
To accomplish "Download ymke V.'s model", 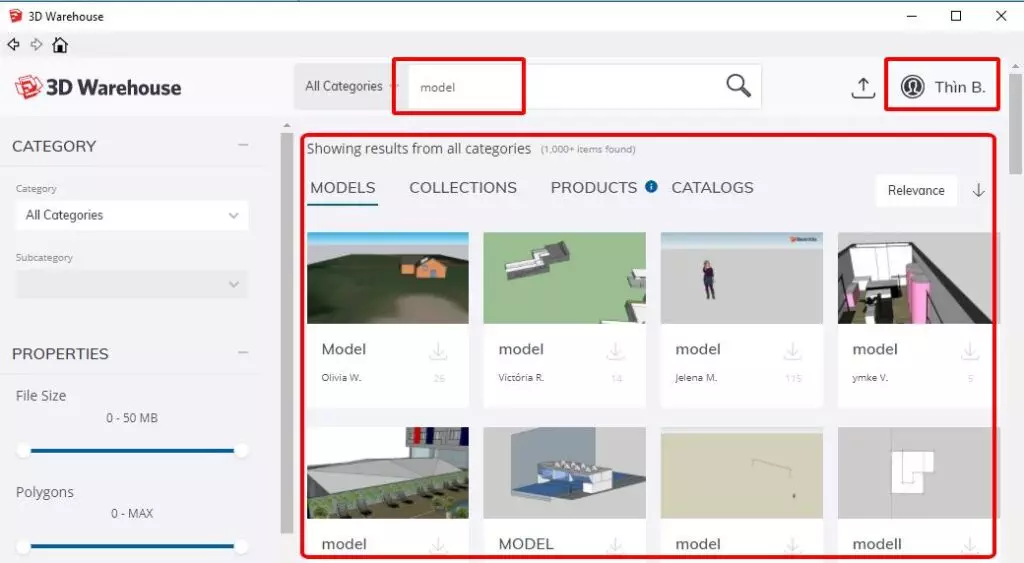I will tap(970, 351).
